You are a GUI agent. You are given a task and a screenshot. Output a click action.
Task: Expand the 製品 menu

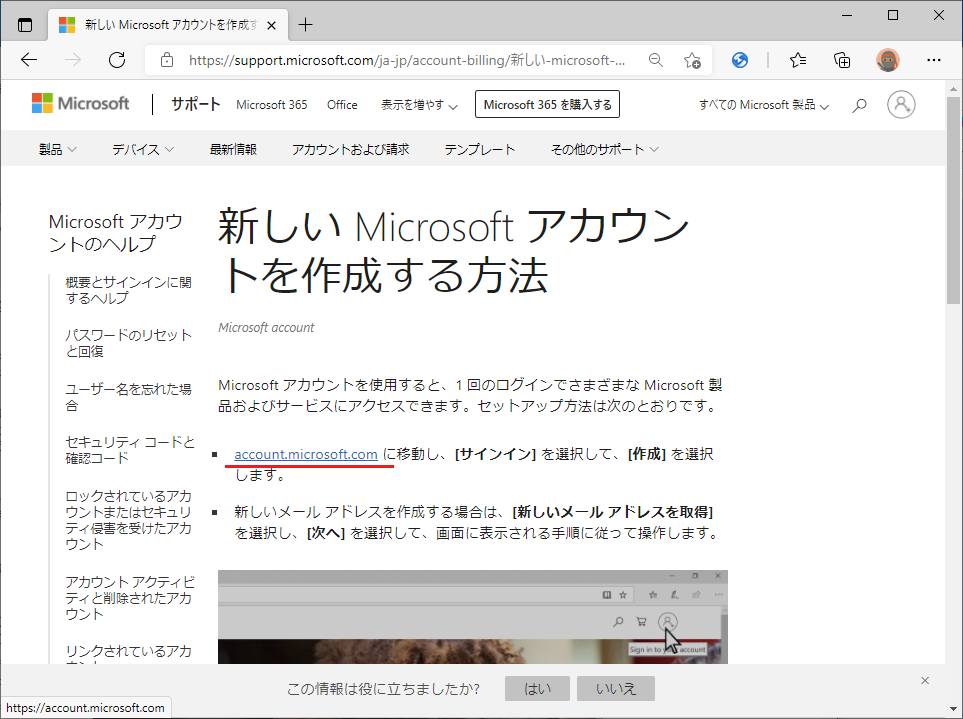point(57,149)
